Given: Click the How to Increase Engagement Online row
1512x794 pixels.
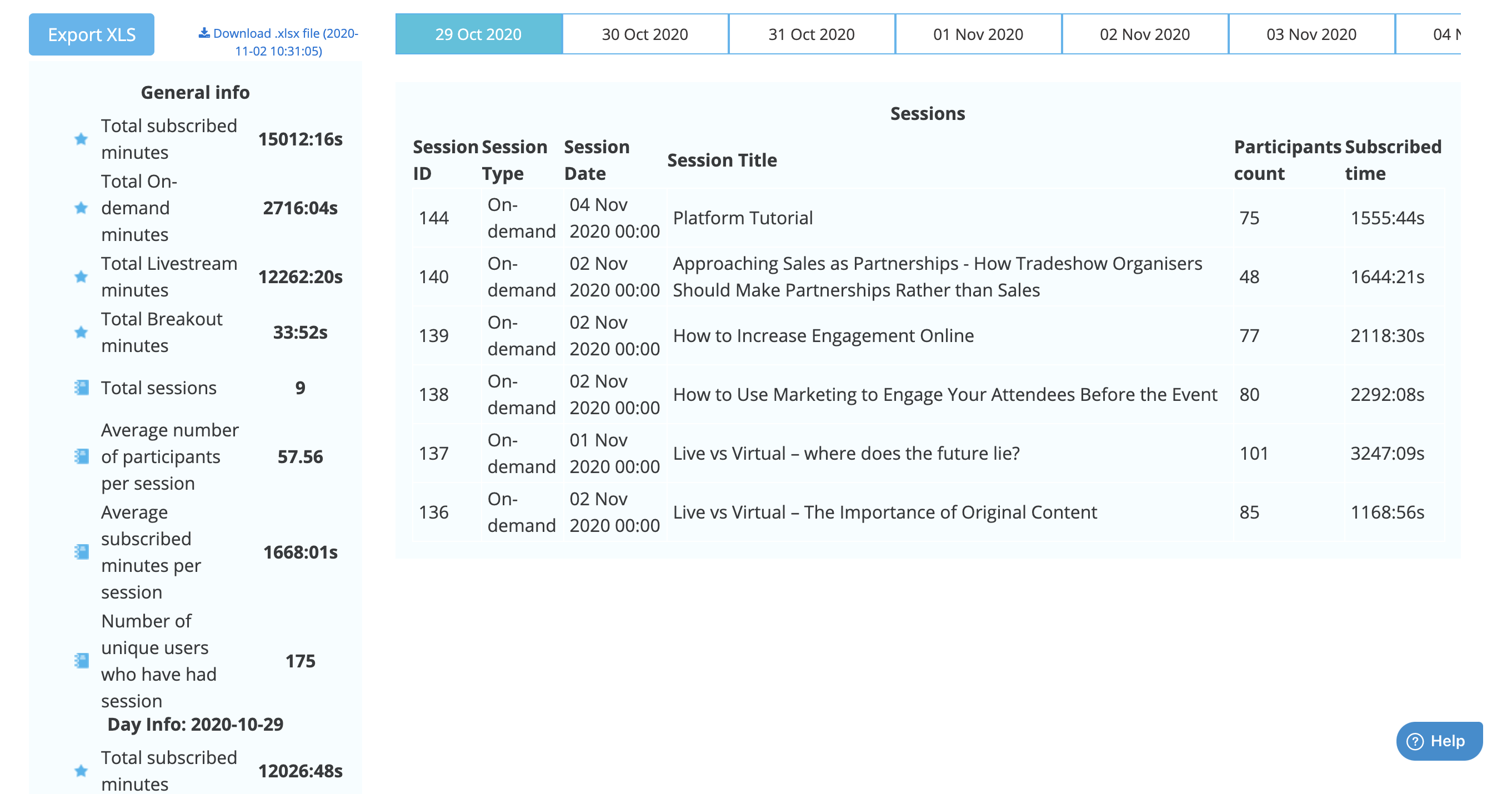Looking at the screenshot, I should (823, 336).
